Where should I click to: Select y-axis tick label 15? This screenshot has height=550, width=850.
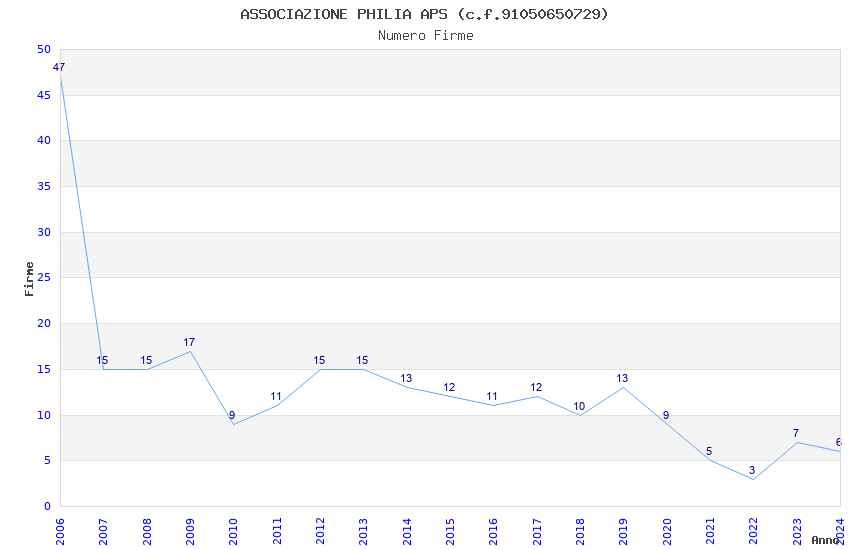coord(44,370)
